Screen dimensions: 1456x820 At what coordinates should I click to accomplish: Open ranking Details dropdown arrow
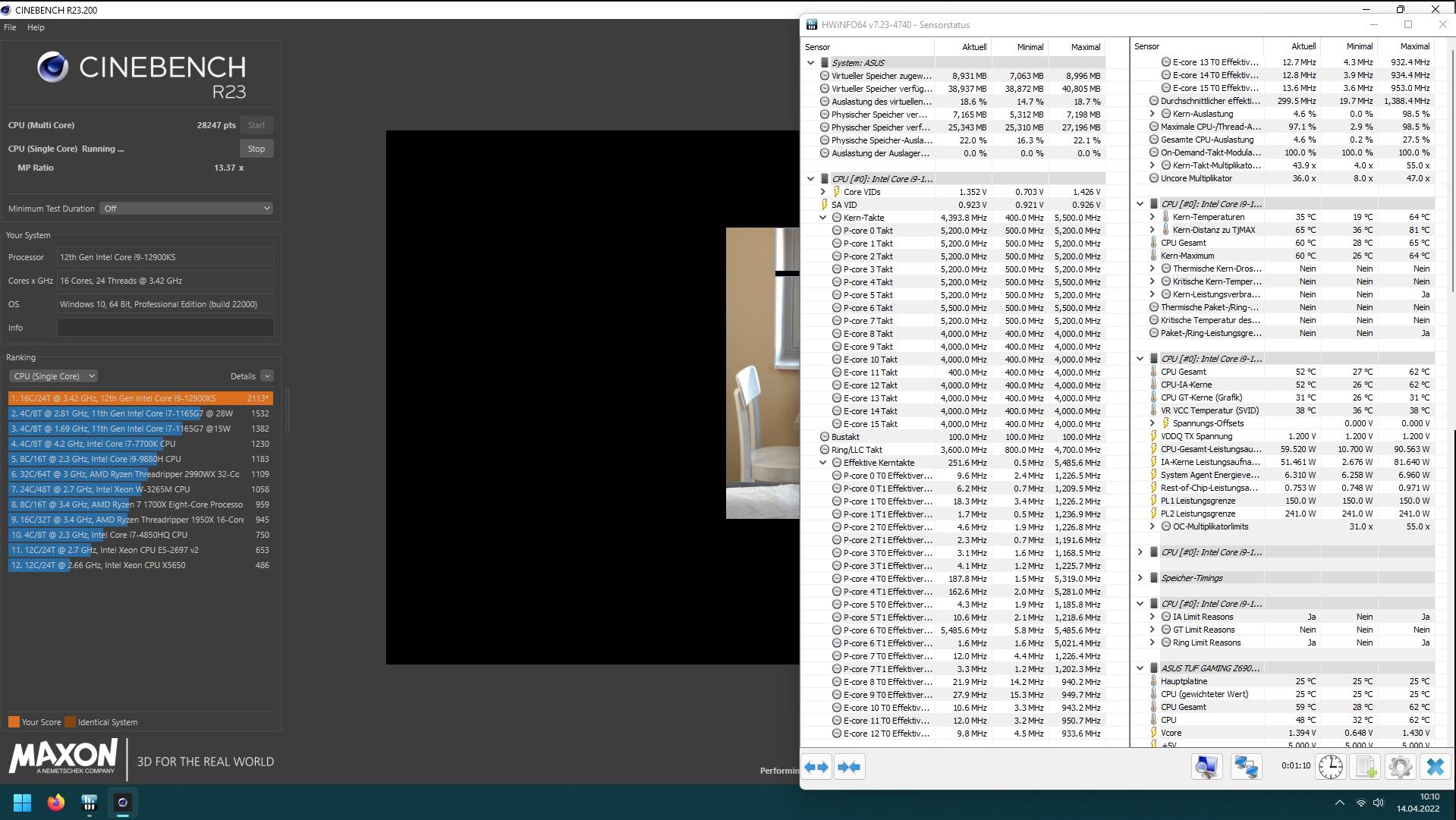pos(266,376)
